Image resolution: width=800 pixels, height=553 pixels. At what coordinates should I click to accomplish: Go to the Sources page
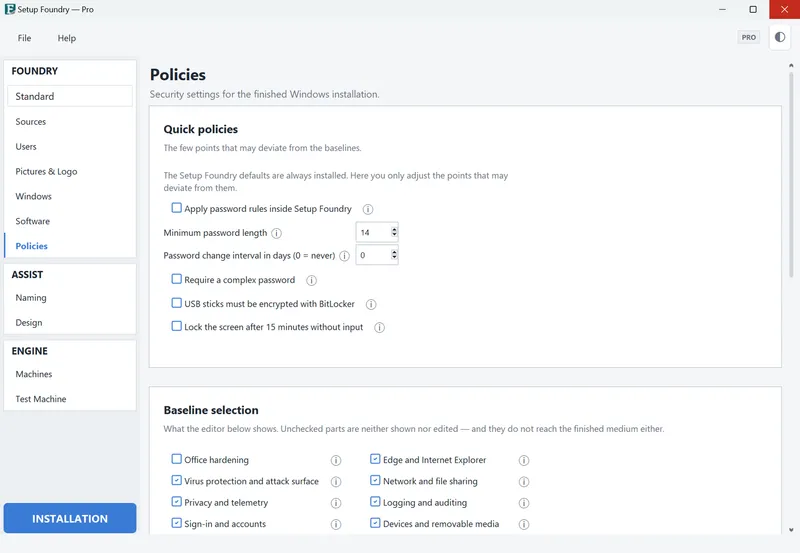tap(70, 122)
